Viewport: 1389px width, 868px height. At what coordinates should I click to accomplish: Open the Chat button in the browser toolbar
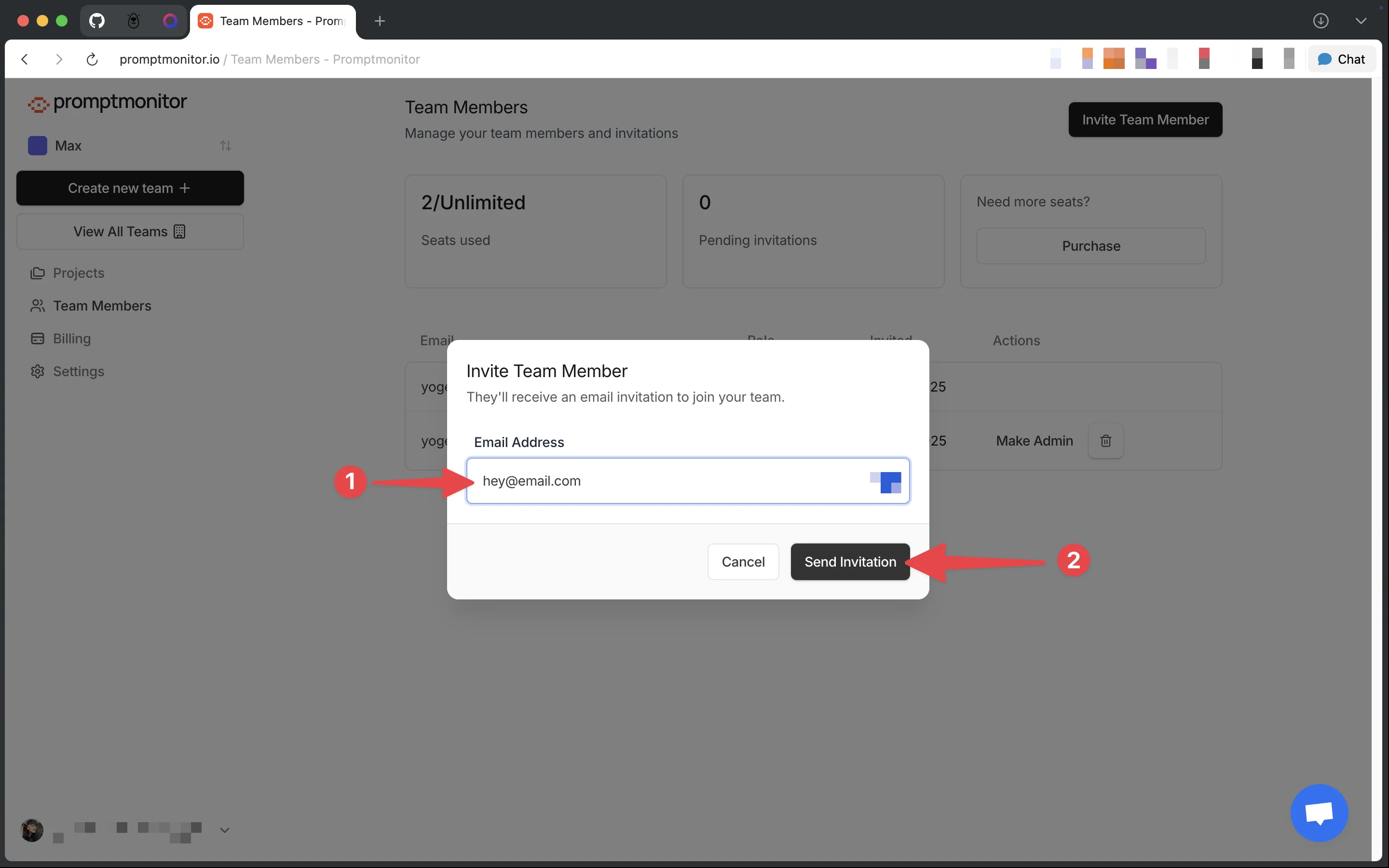[x=1341, y=59]
